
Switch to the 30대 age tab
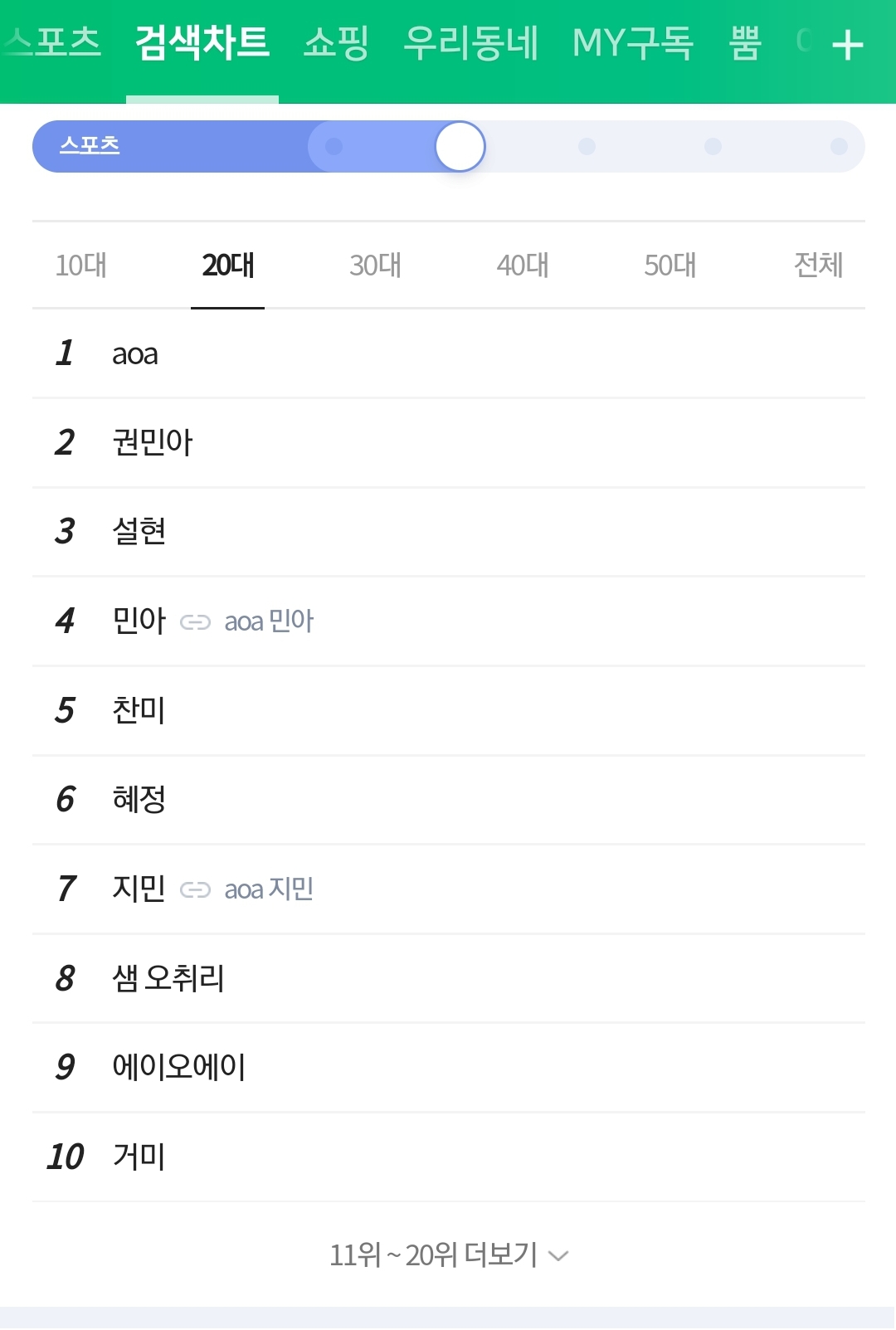(375, 266)
